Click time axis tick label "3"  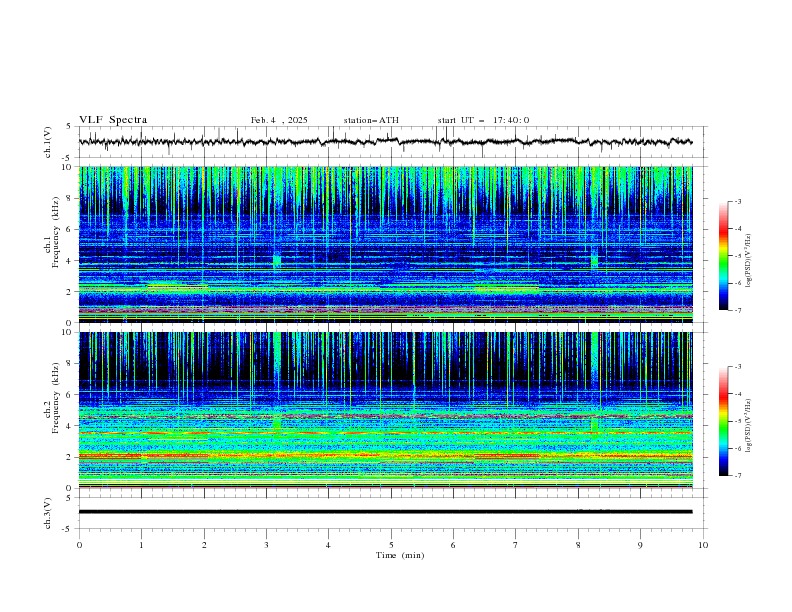coord(266,545)
